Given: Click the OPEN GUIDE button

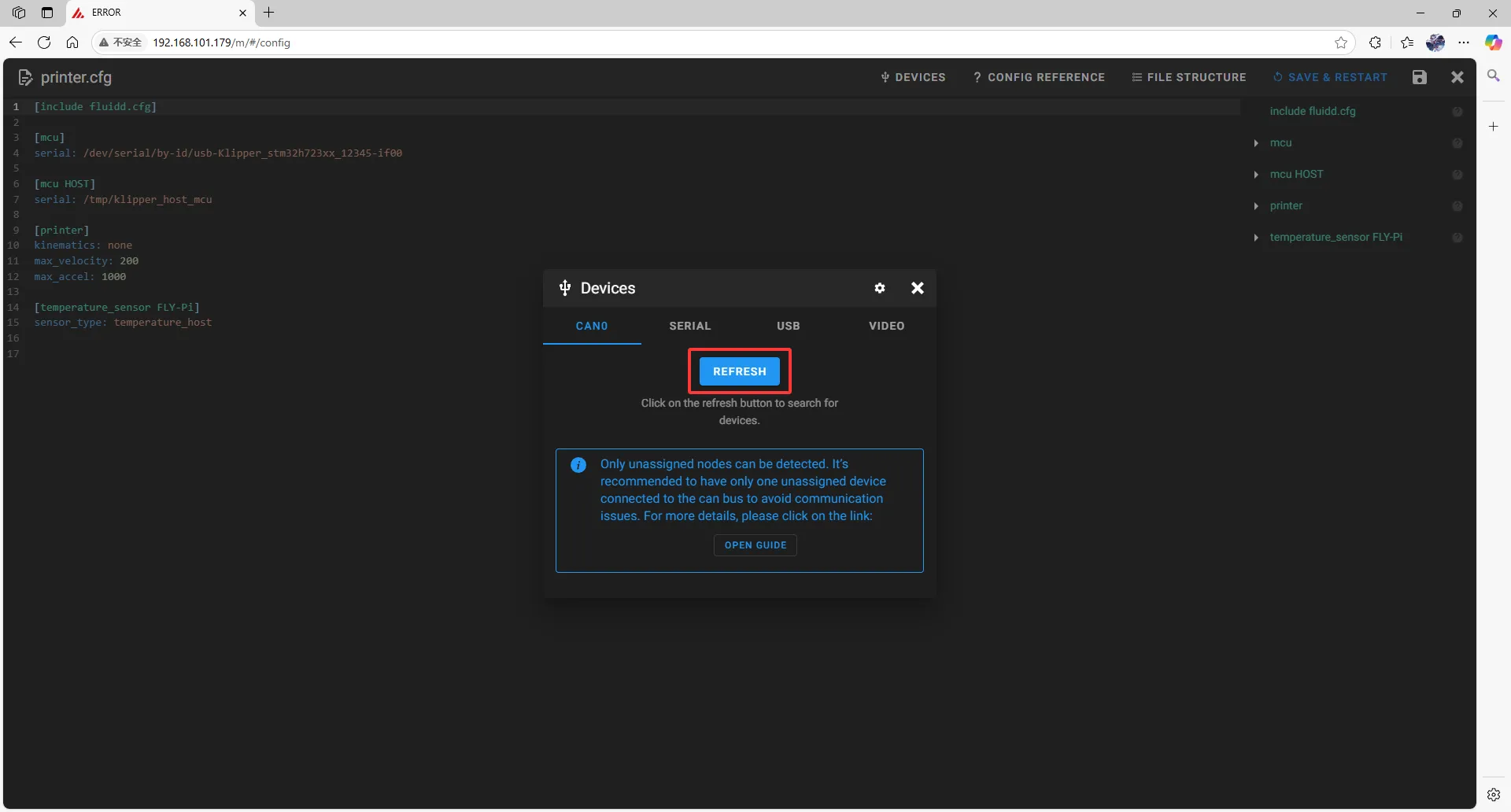Looking at the screenshot, I should (x=755, y=545).
